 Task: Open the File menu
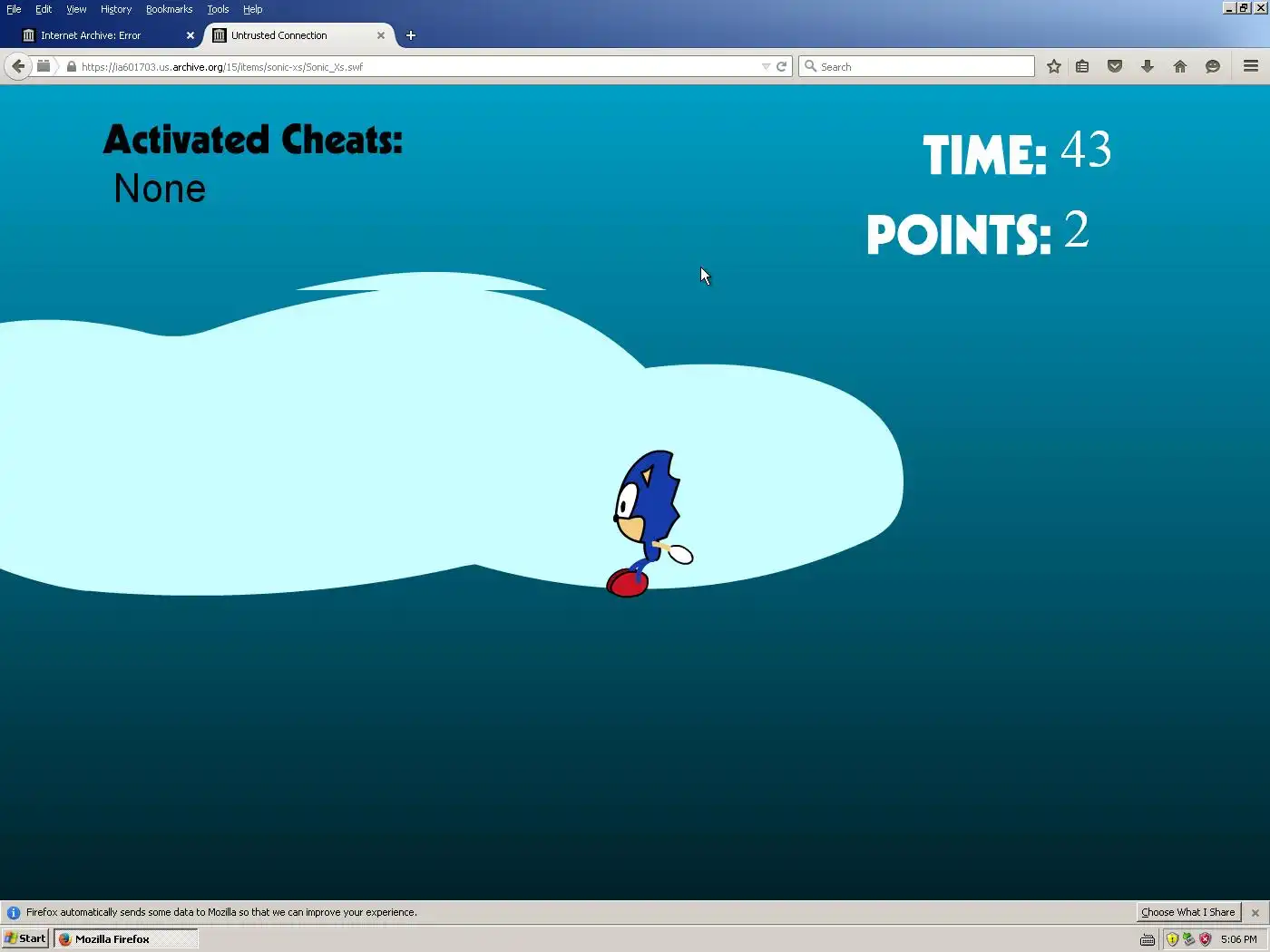coord(14,9)
